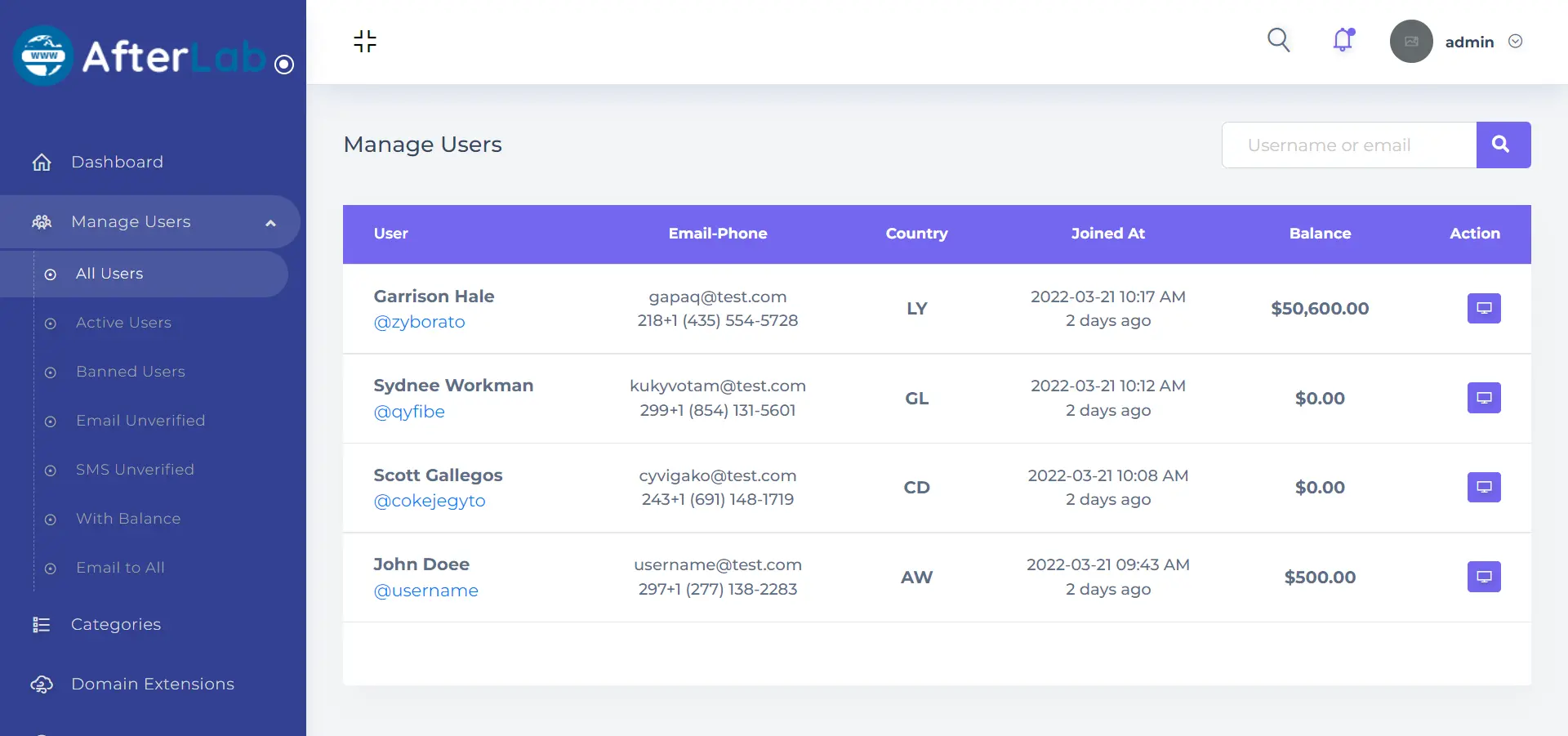Open details for Garrison Hale via action icon
Viewport: 1568px width, 736px height.
pos(1484,308)
